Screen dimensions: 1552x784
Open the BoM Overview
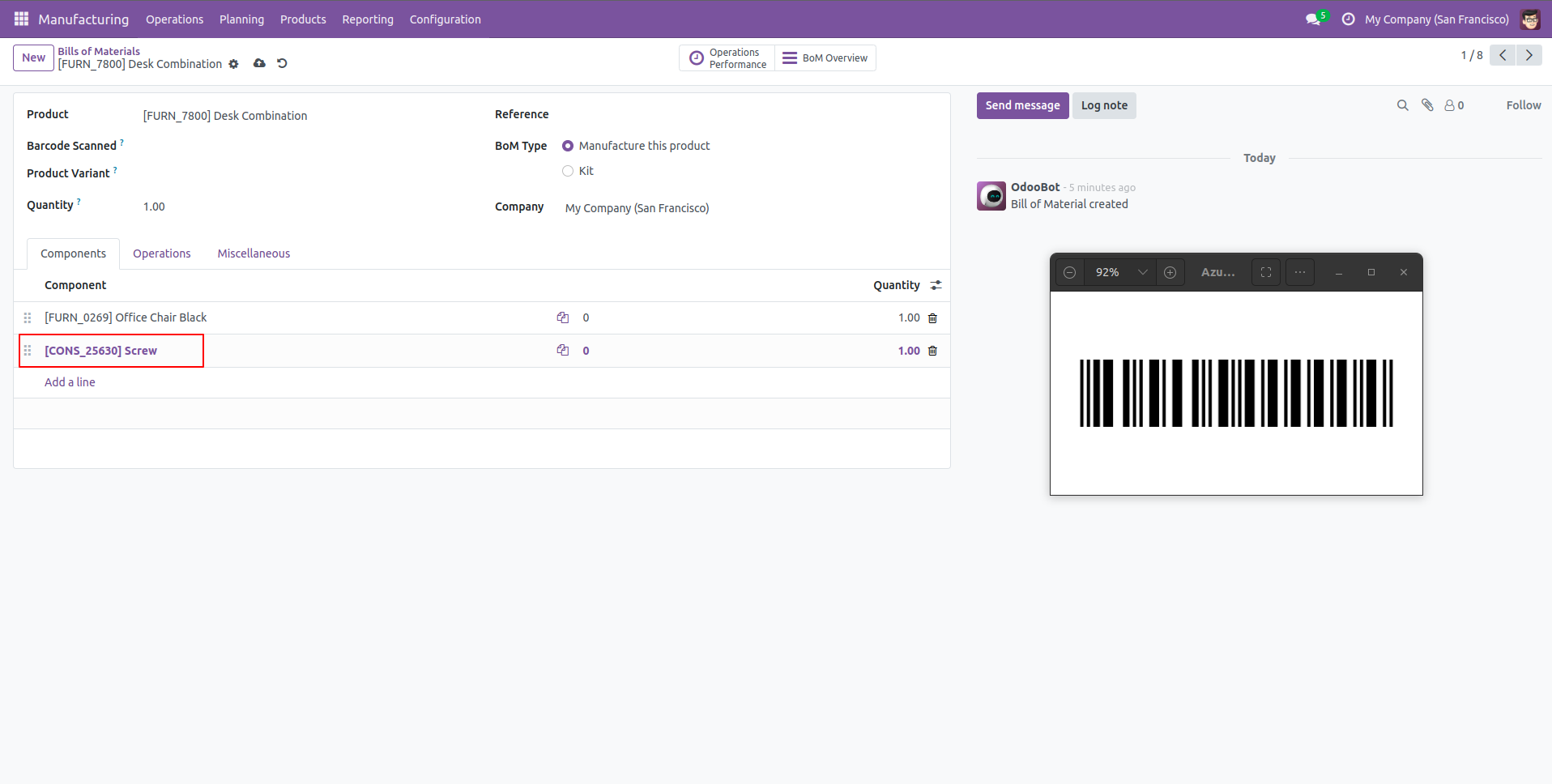point(825,58)
